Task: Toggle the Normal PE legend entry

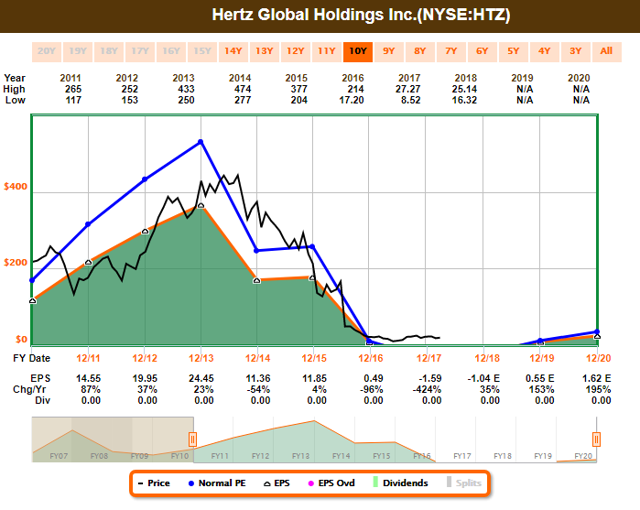Action: point(217,483)
